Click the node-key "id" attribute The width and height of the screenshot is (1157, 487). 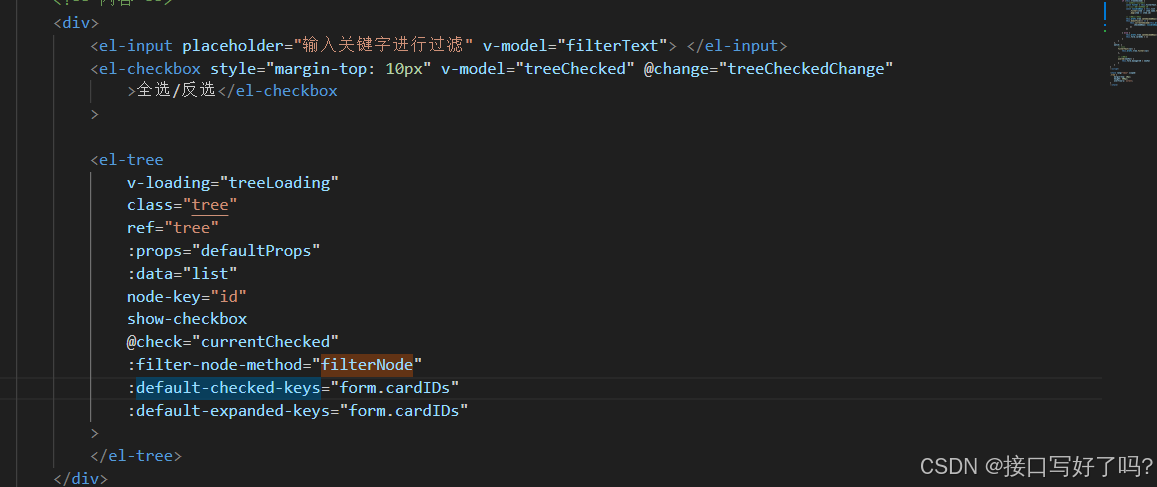click(x=187, y=296)
